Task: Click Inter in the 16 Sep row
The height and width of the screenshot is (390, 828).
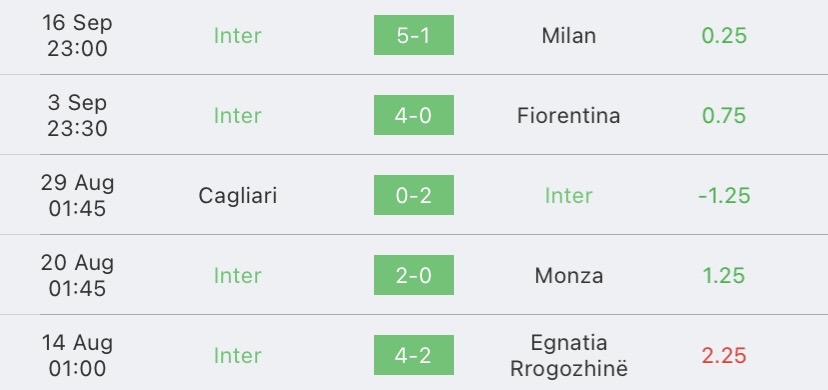Action: (x=238, y=35)
